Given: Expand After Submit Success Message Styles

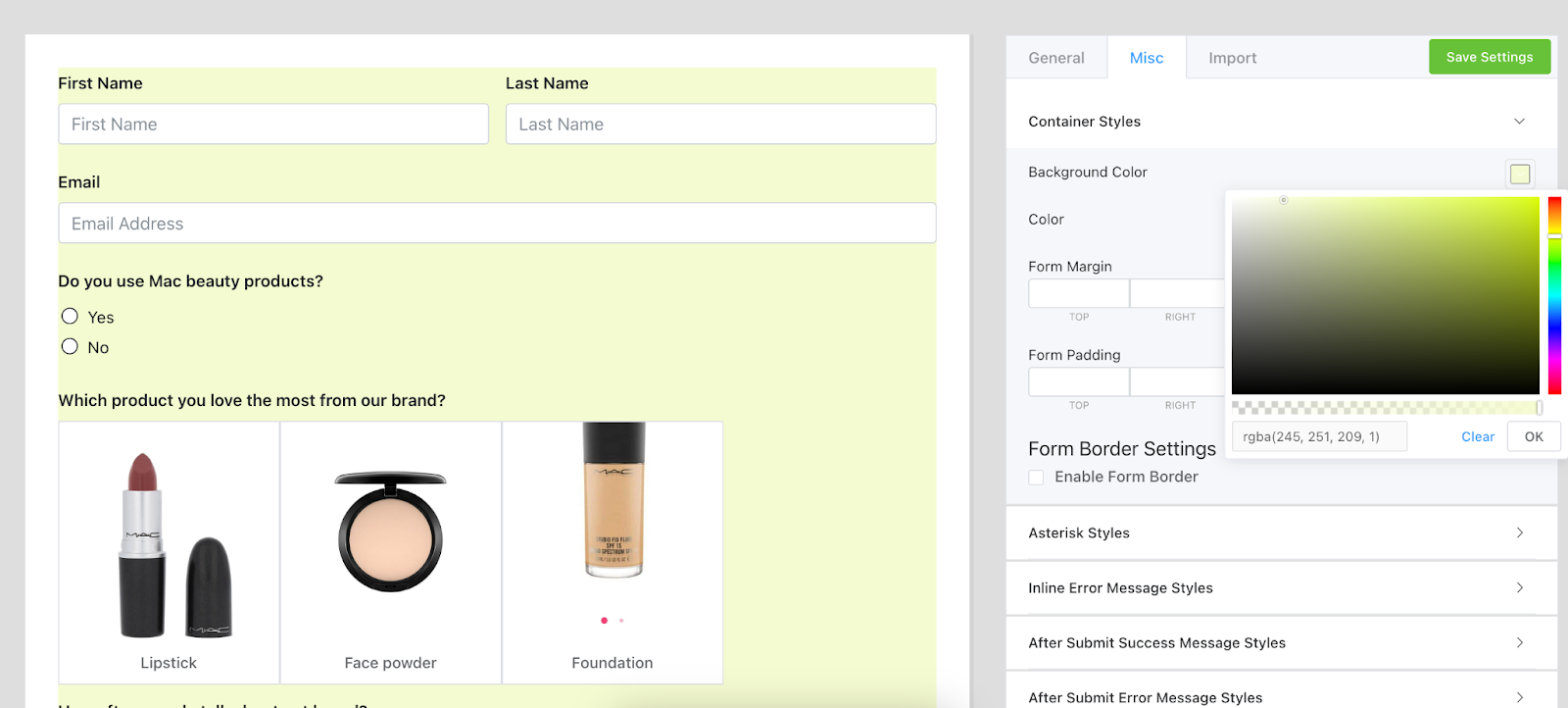Looking at the screenshot, I should (x=1281, y=643).
